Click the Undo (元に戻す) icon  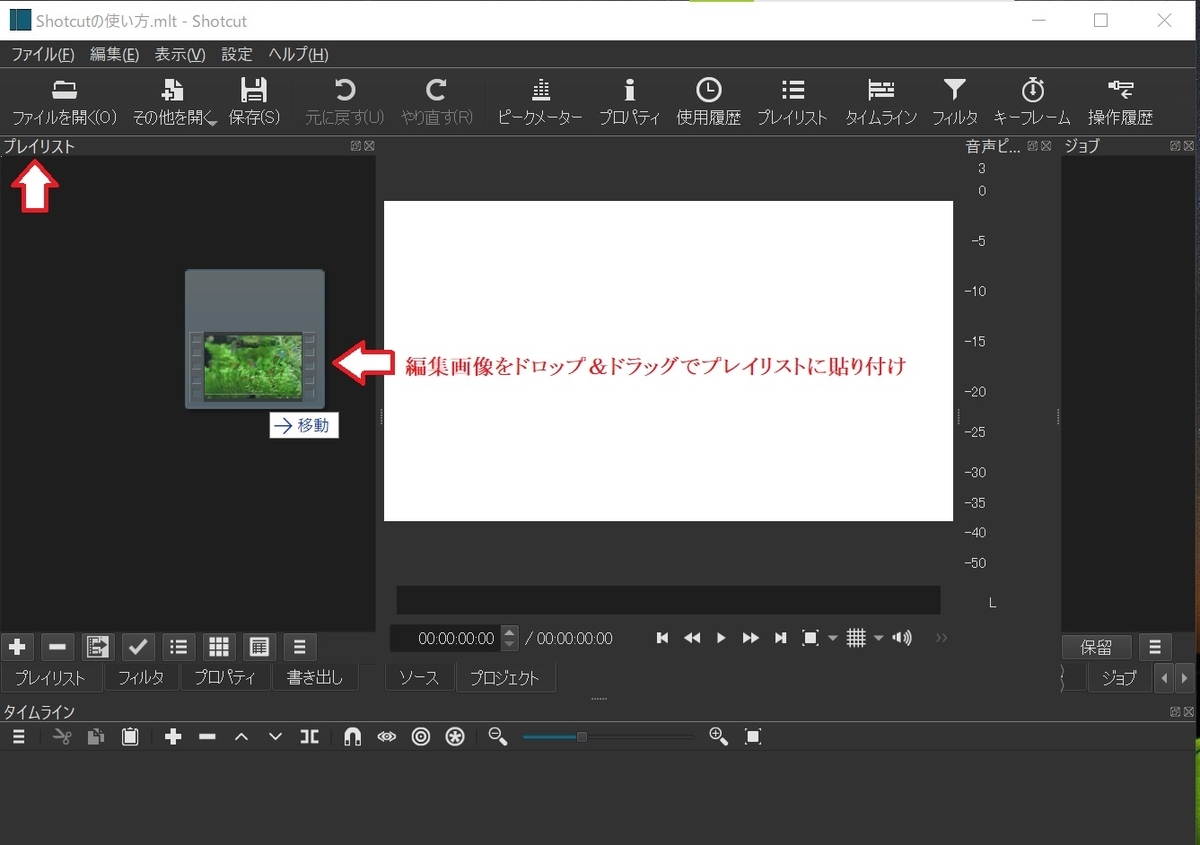click(344, 91)
